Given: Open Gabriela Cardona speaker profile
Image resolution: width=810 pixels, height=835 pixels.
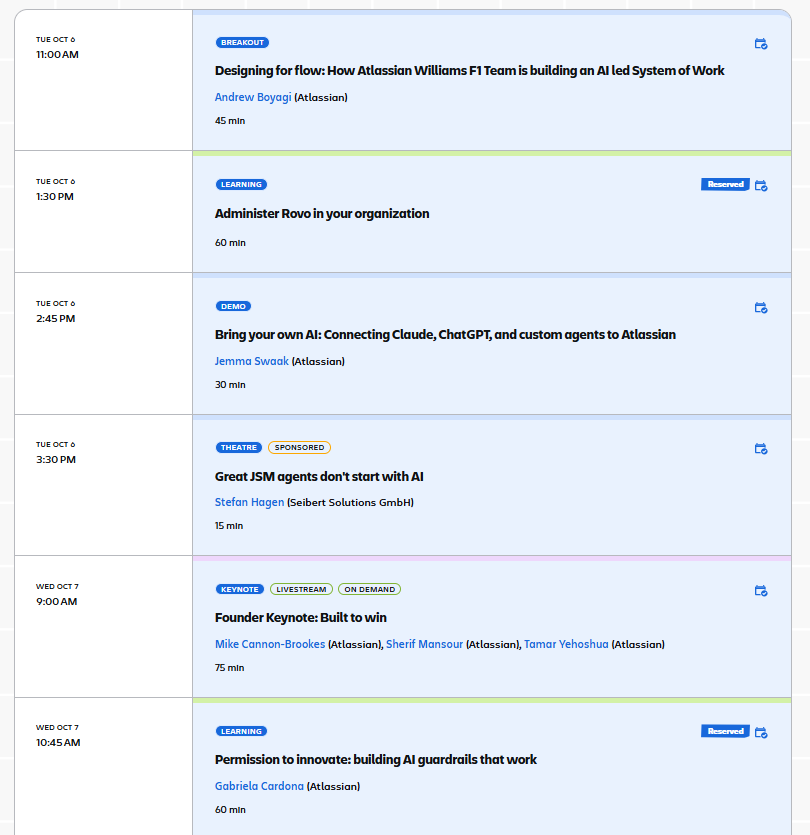Looking at the screenshot, I should [x=259, y=786].
